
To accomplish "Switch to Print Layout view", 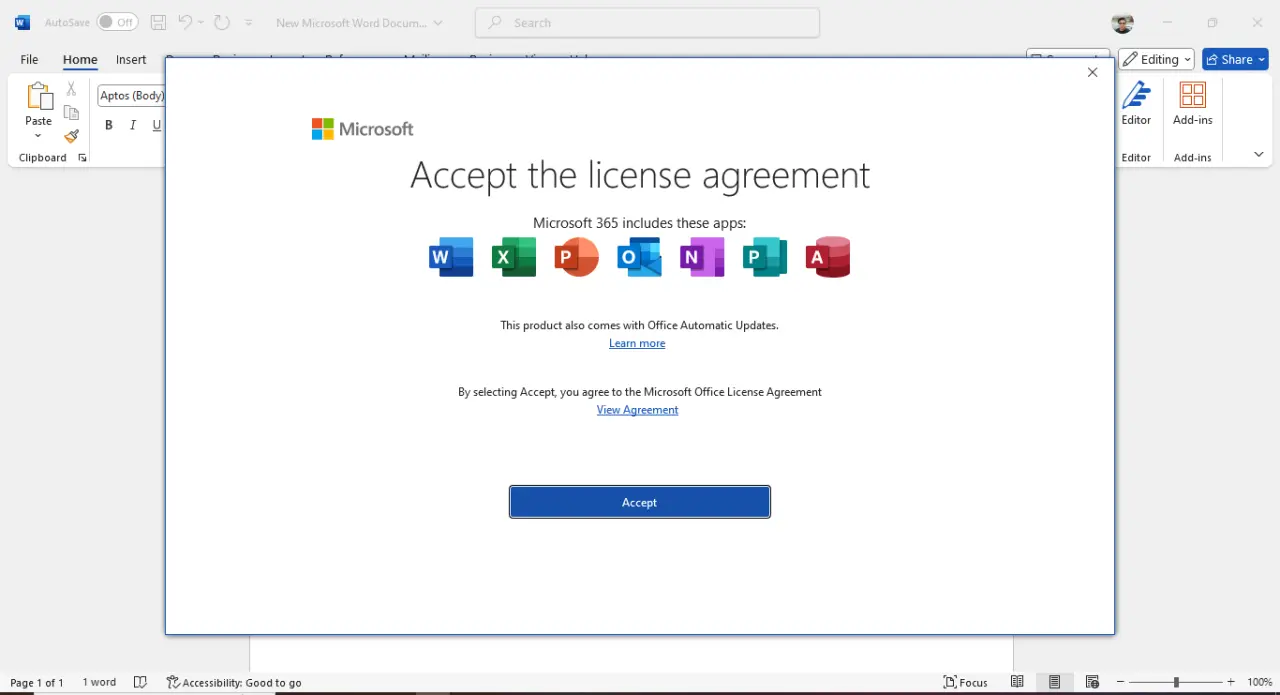I will click(1055, 682).
